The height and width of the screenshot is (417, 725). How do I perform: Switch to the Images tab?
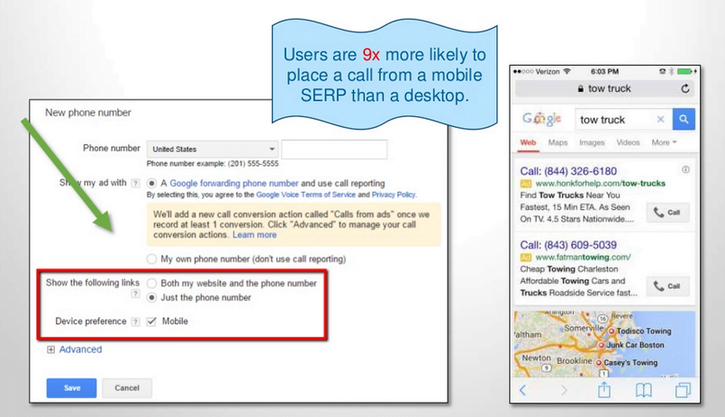[x=592, y=142]
